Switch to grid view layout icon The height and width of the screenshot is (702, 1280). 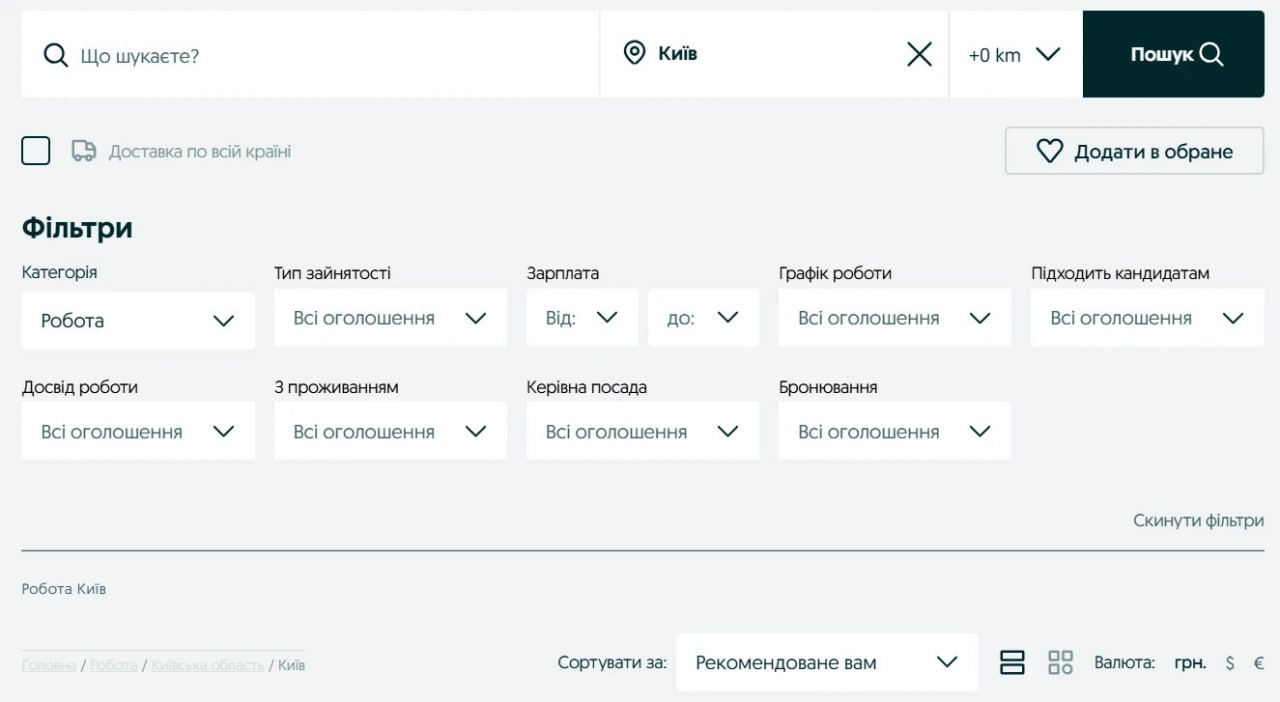pyautogui.click(x=1060, y=662)
